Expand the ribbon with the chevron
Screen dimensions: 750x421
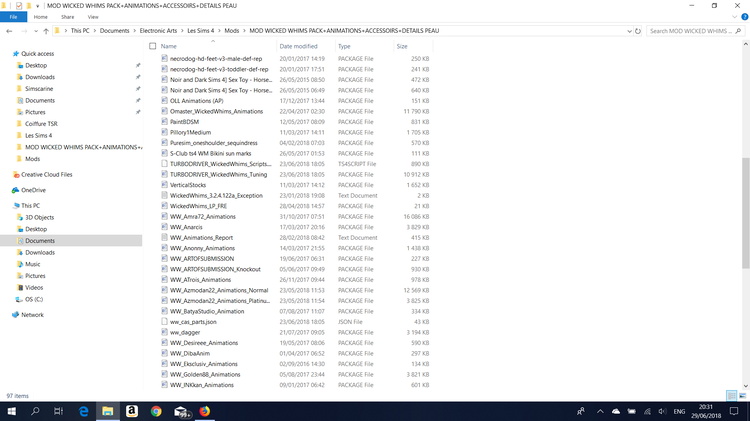pos(735,17)
